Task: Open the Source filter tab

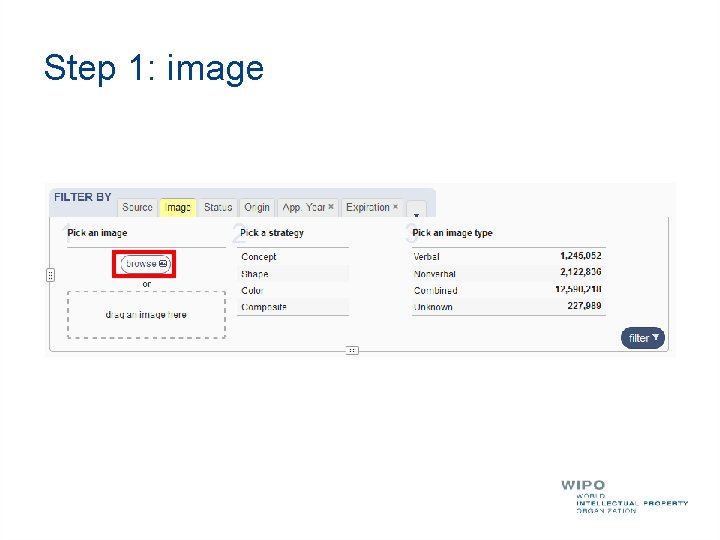Action: point(137,208)
